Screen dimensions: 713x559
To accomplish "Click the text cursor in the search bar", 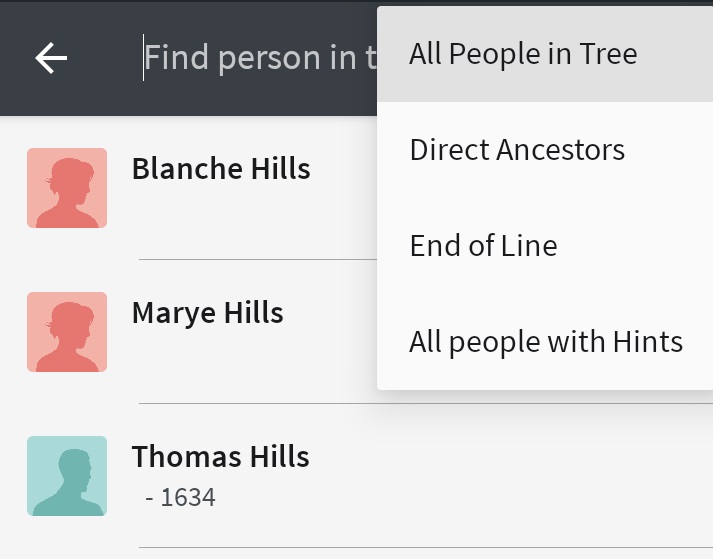I will pyautogui.click(x=144, y=59).
